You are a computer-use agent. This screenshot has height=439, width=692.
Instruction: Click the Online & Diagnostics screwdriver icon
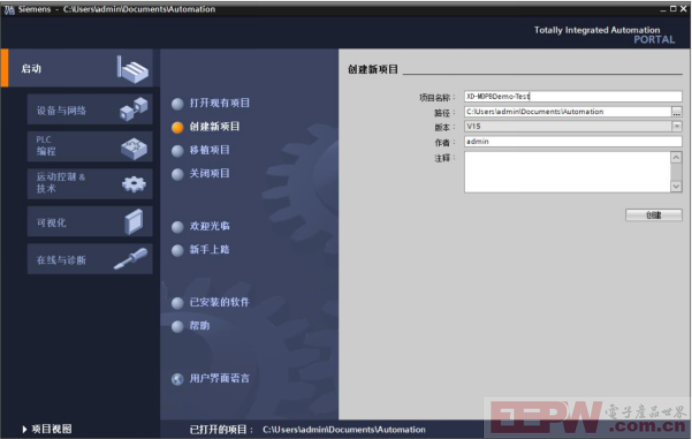click(131, 259)
